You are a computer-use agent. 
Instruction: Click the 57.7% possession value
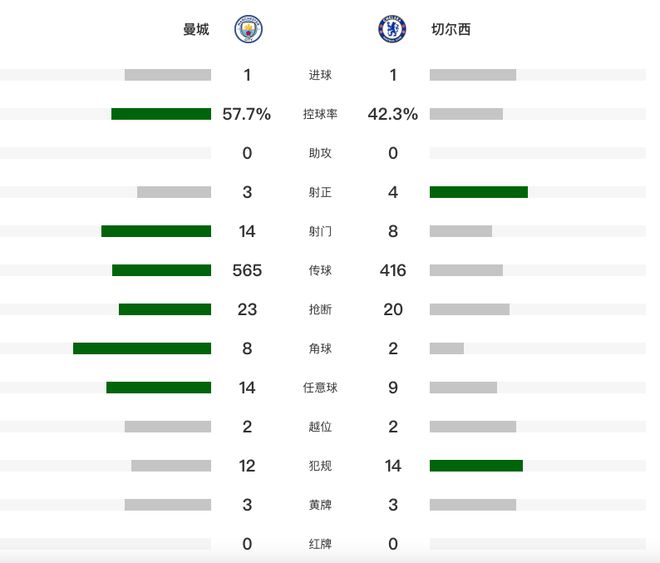(247, 114)
